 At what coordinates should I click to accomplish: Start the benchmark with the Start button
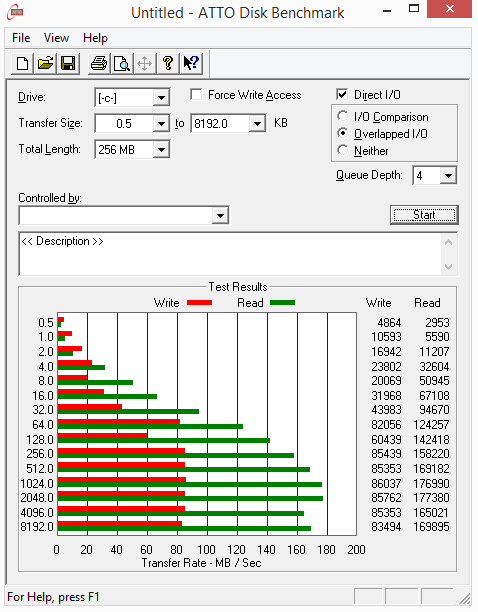[x=424, y=215]
